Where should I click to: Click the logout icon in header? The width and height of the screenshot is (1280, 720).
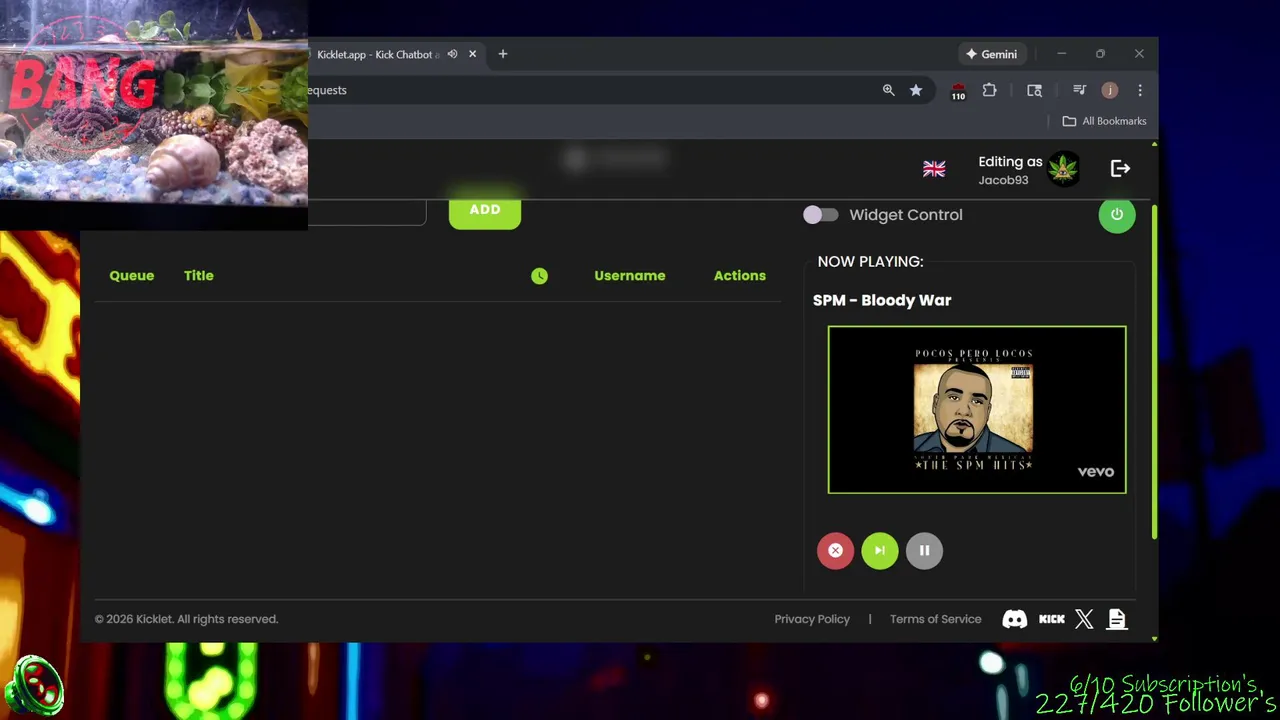[x=1120, y=169]
